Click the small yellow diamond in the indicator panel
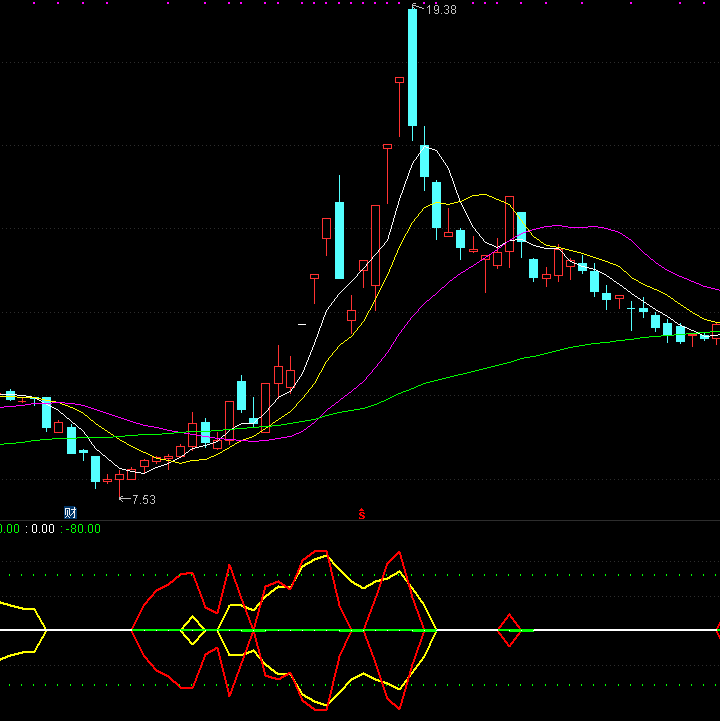Image resolution: width=720 pixels, height=721 pixels. click(x=193, y=630)
